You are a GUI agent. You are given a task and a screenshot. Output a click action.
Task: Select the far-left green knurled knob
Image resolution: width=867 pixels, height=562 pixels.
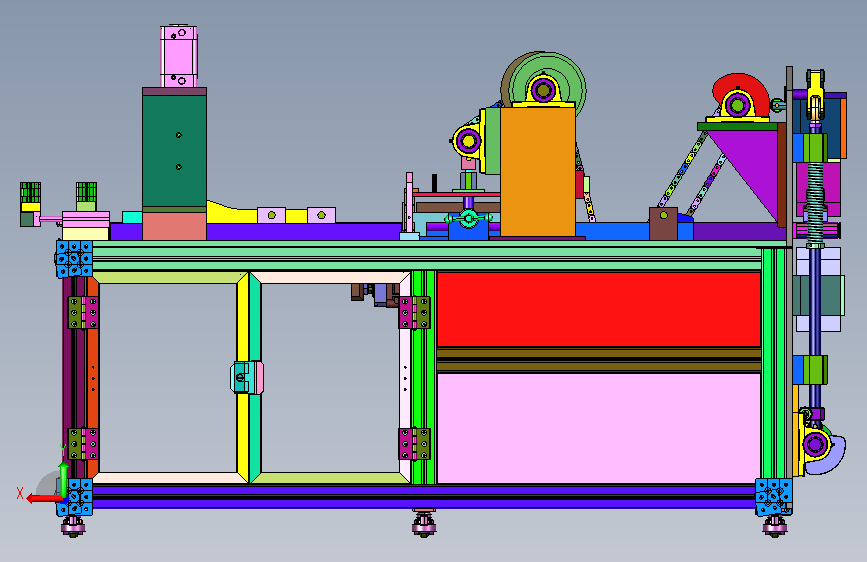[30, 192]
